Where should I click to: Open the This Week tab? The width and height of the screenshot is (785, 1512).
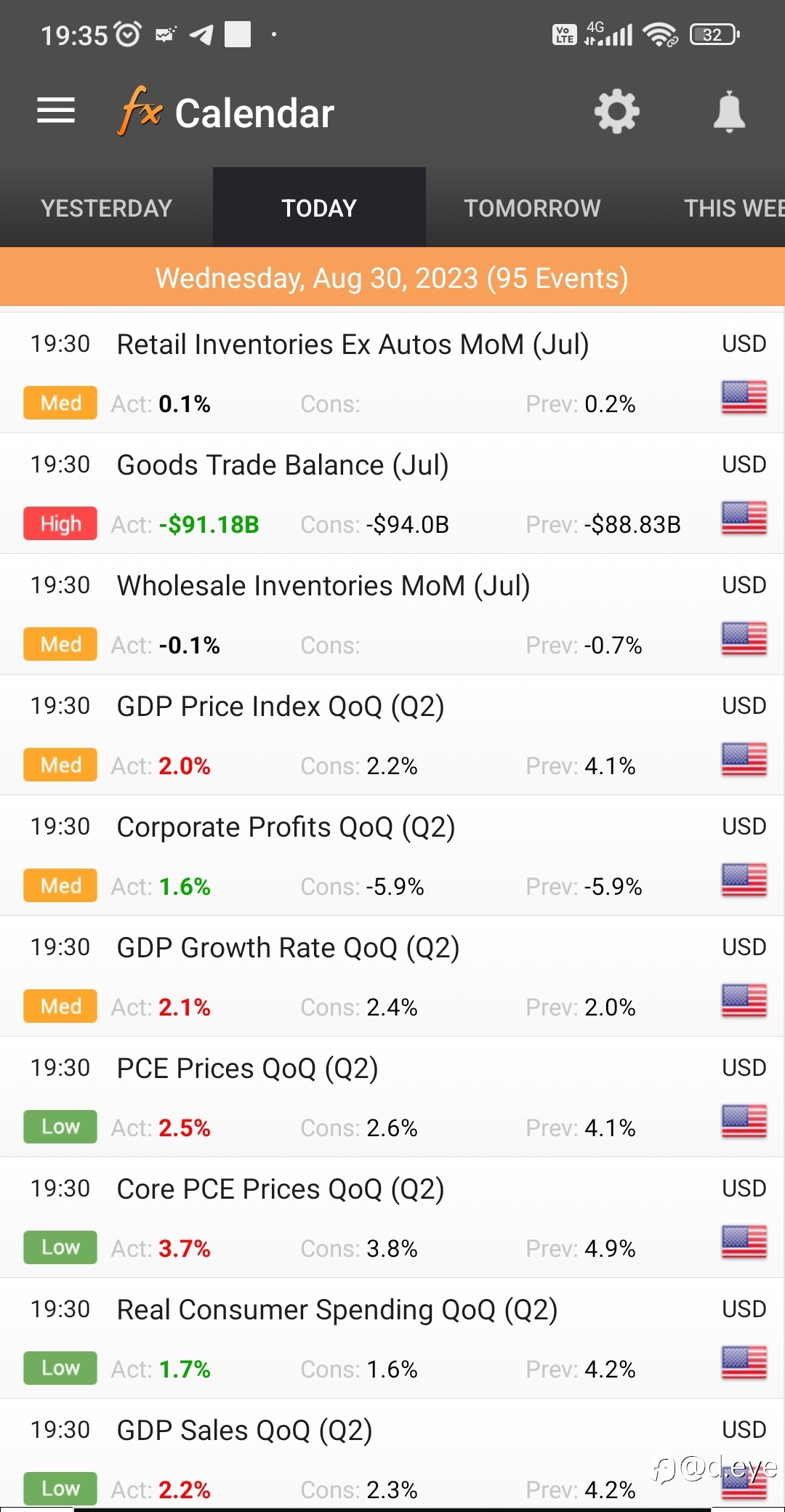point(733,208)
